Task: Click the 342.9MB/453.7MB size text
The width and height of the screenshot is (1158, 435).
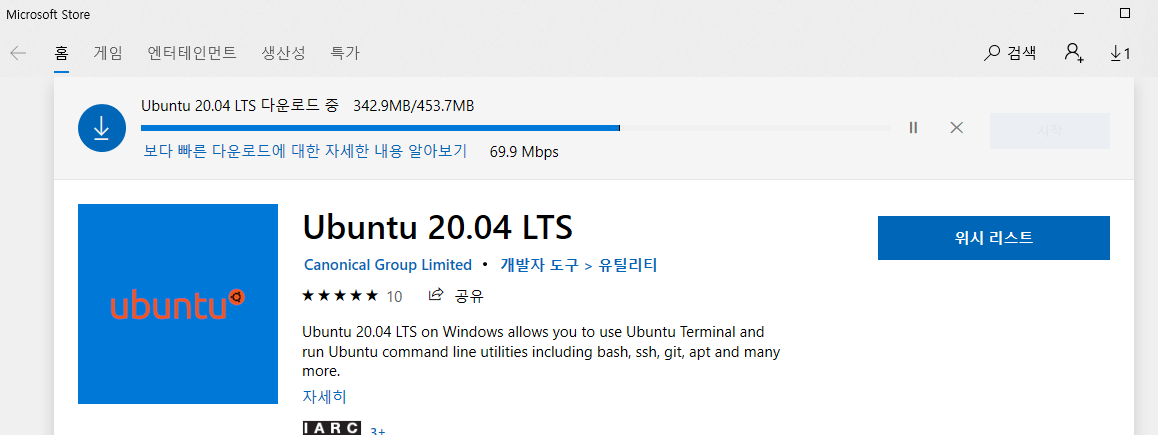Action: tap(414, 106)
